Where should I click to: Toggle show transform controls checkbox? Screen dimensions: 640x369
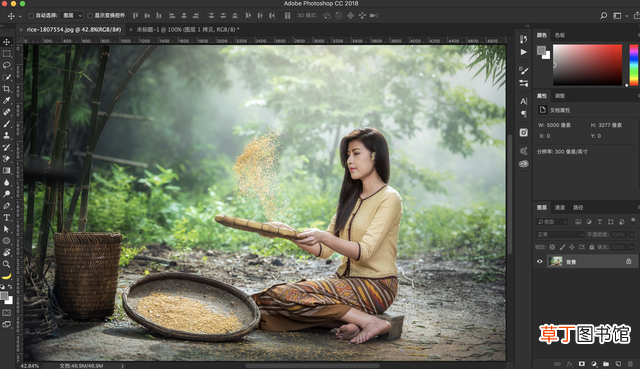[90, 16]
